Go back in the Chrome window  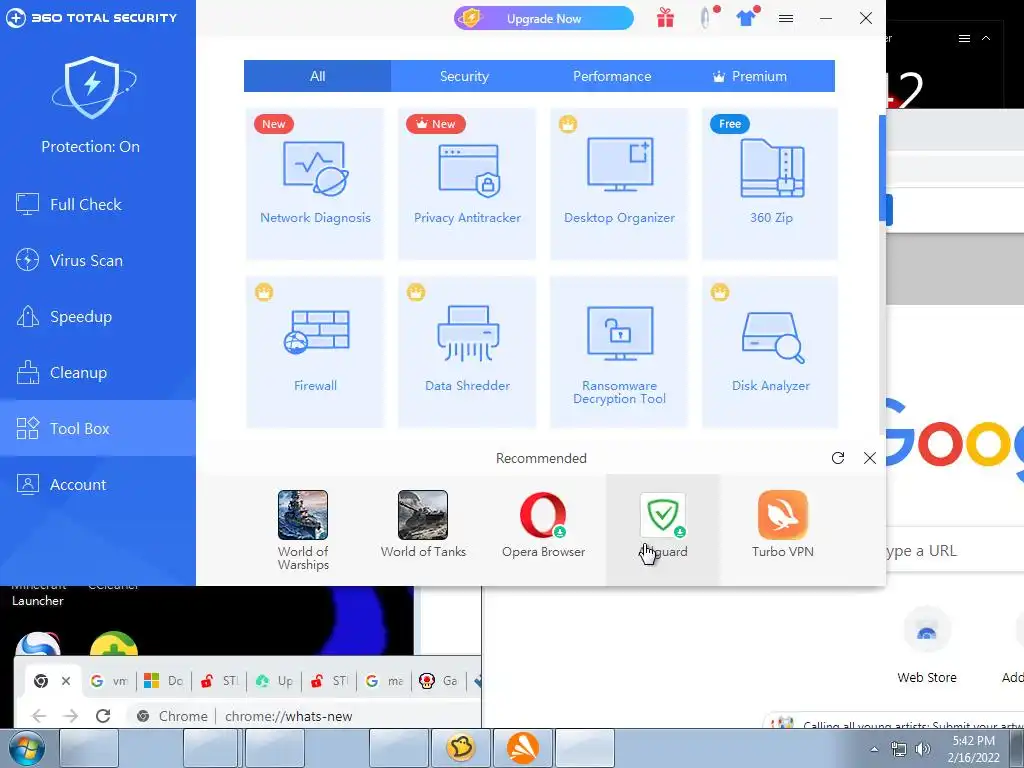coord(39,716)
